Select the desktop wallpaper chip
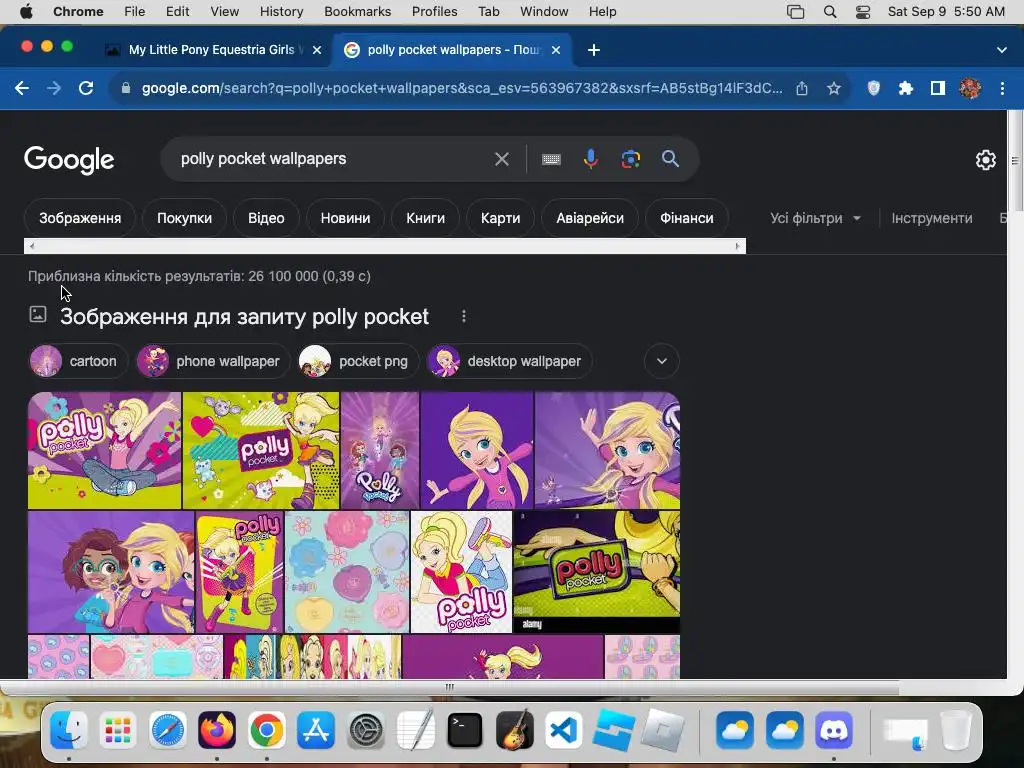Image resolution: width=1024 pixels, height=768 pixels. [x=509, y=361]
